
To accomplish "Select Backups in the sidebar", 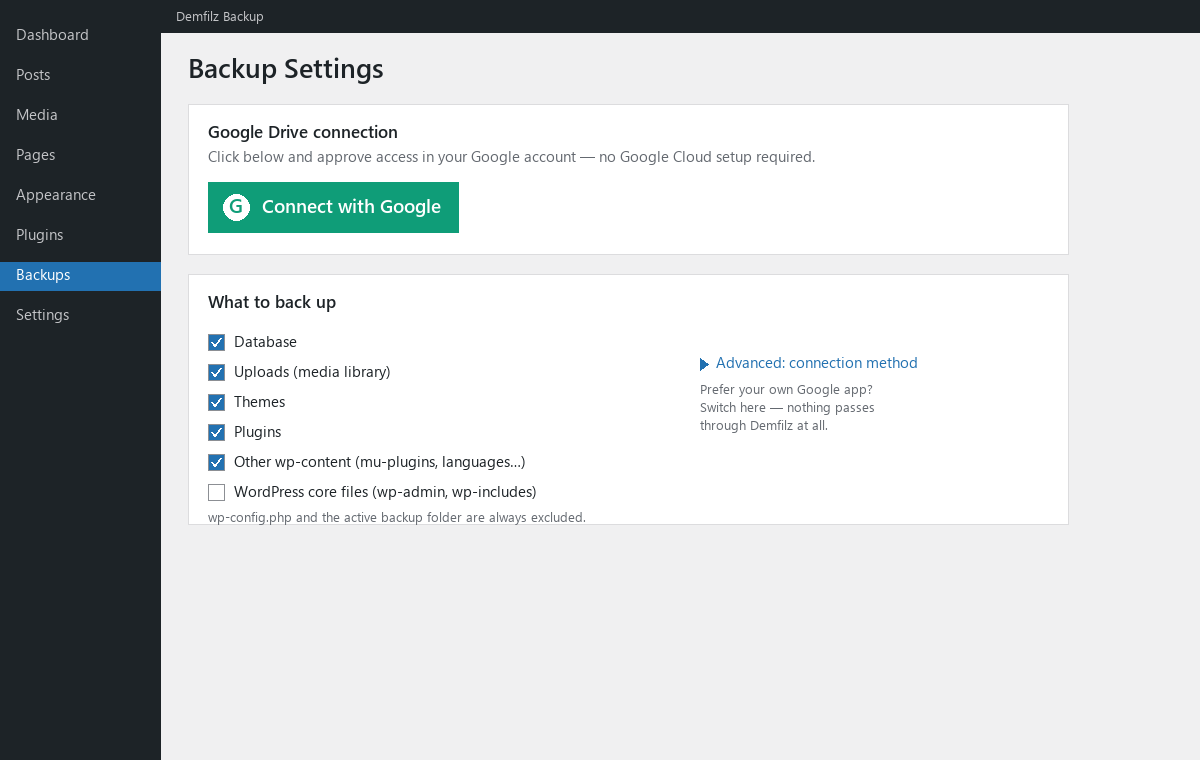I will [80, 276].
